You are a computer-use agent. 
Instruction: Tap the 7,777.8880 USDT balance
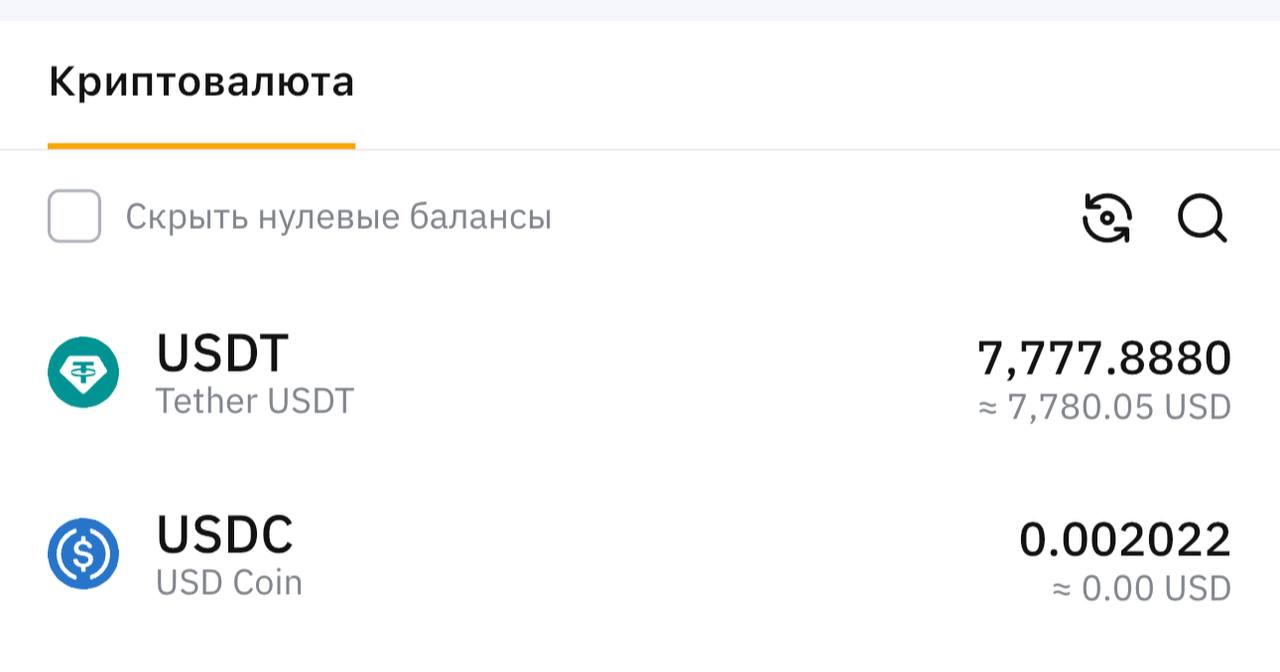tap(1103, 359)
